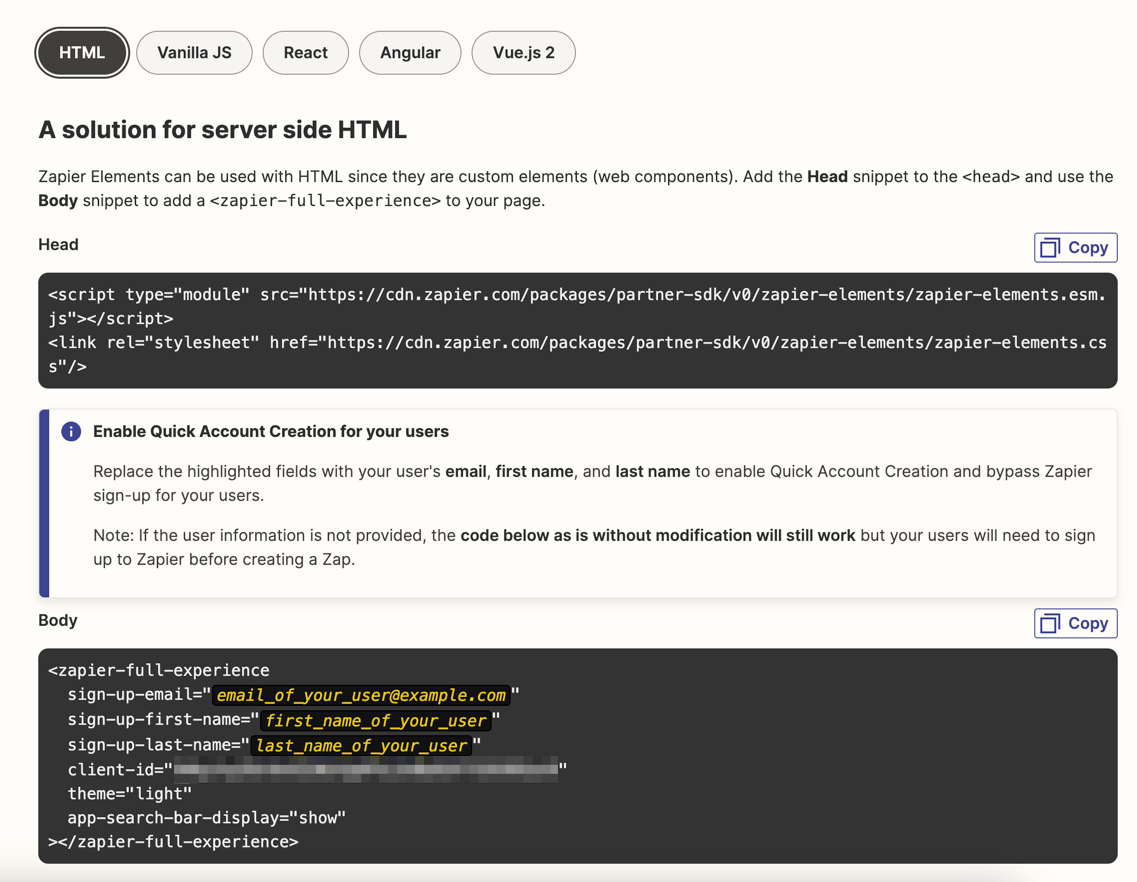Click the theme="light" attribute line
Viewport: 1137px width, 882px height.
point(130,794)
